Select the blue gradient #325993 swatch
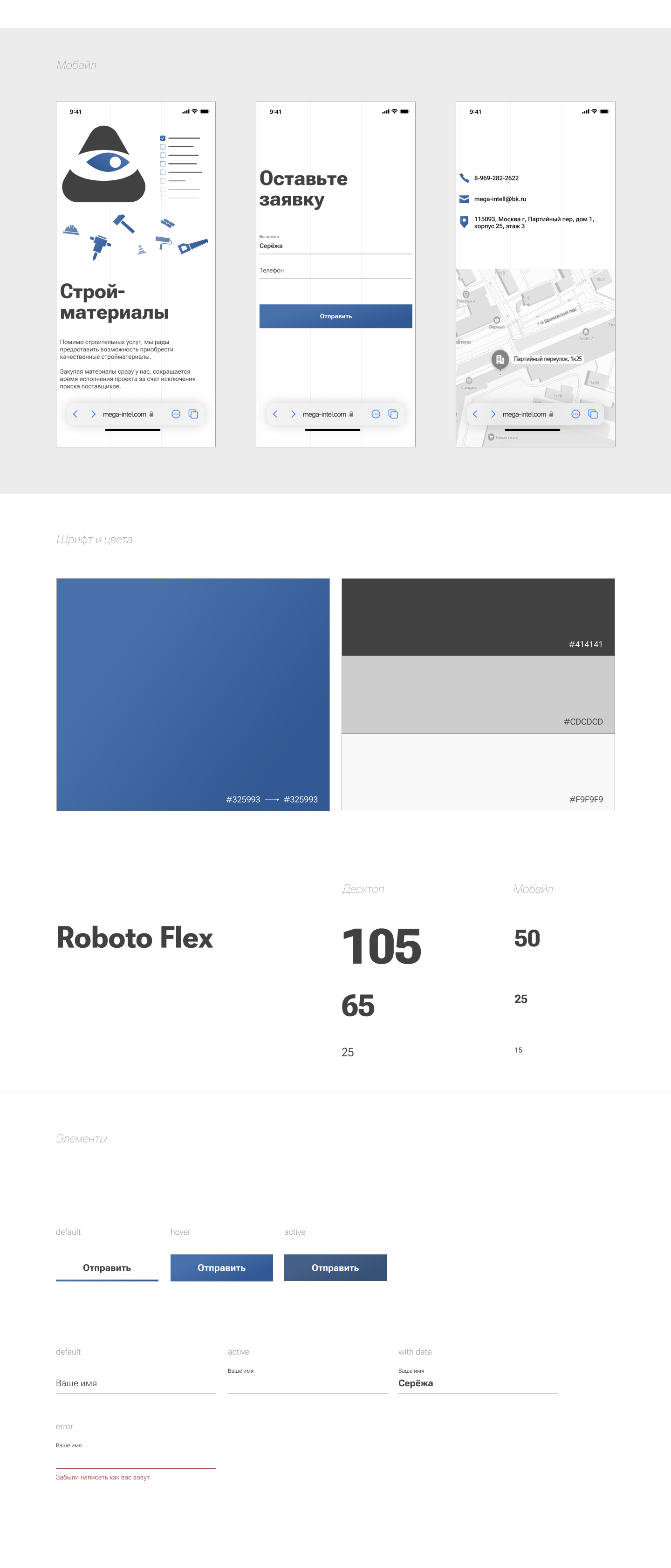 pos(193,694)
